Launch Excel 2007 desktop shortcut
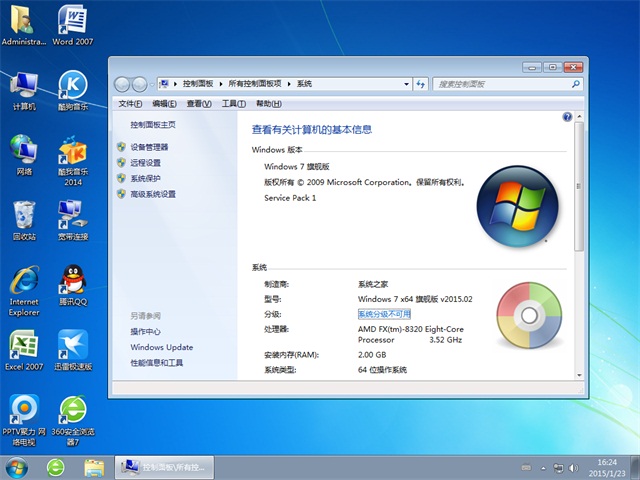640x480 pixels. [24, 350]
